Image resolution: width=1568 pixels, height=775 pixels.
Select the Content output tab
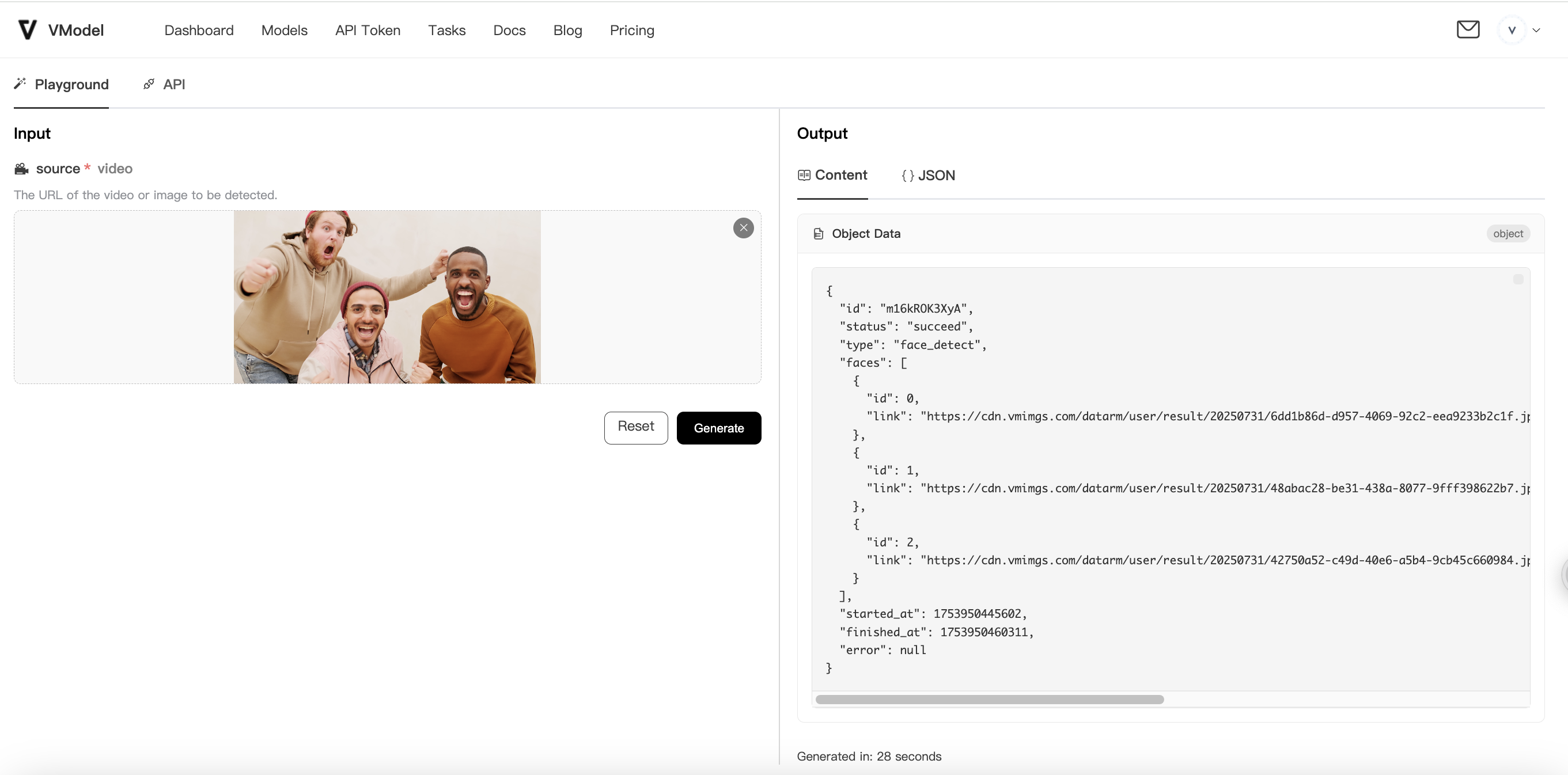click(832, 175)
